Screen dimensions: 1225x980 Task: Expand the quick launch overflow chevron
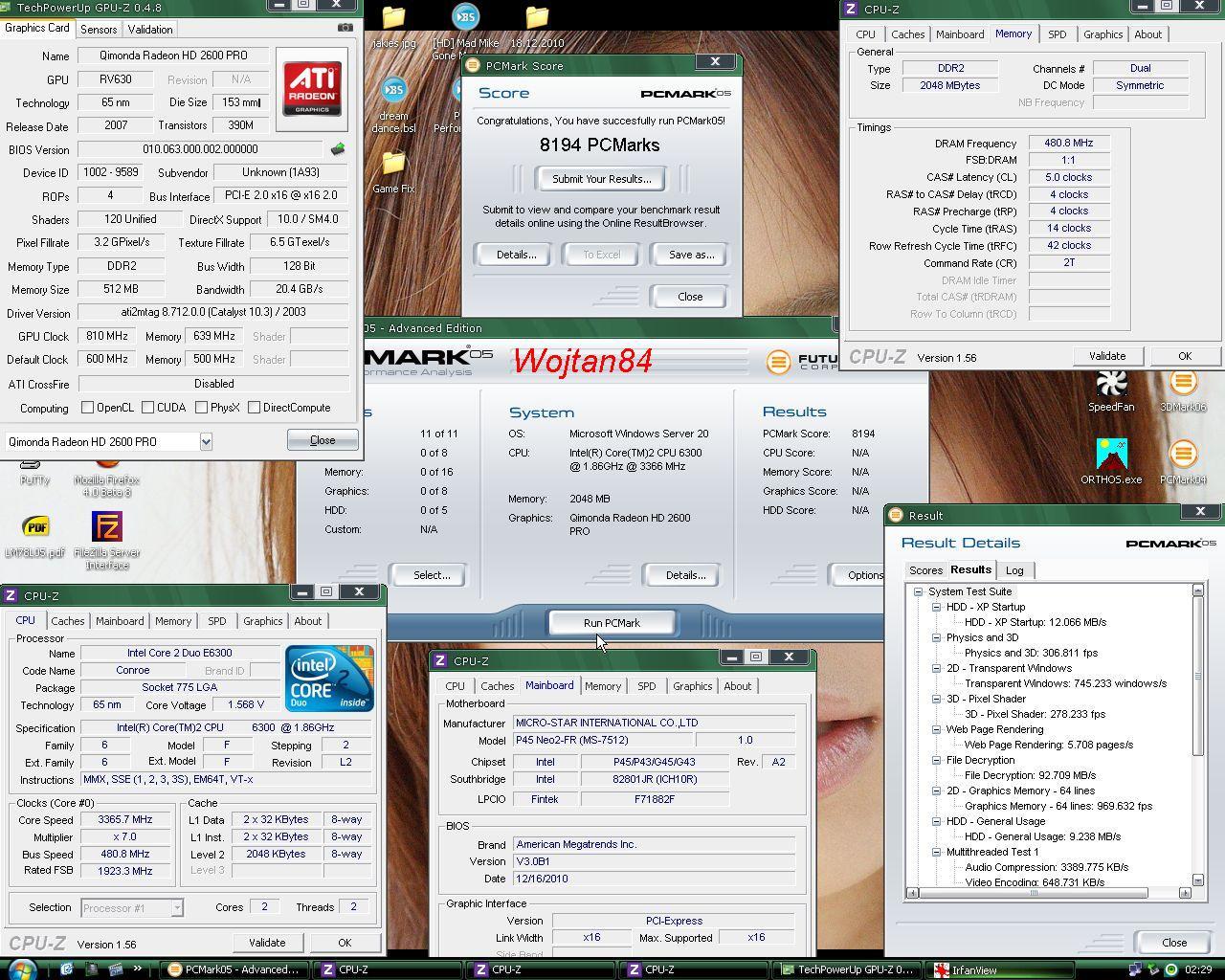137,969
